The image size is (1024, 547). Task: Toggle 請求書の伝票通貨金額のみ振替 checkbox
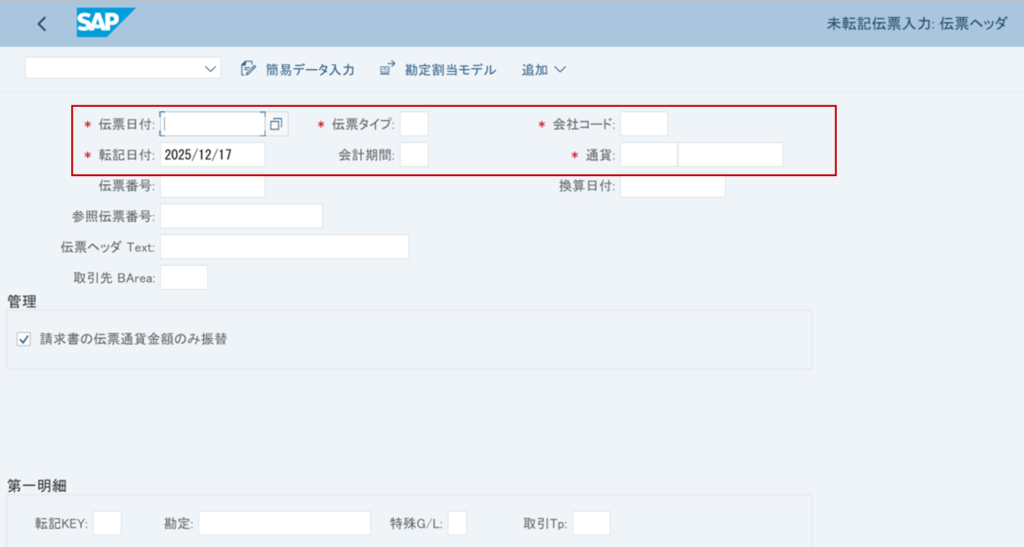[24, 340]
